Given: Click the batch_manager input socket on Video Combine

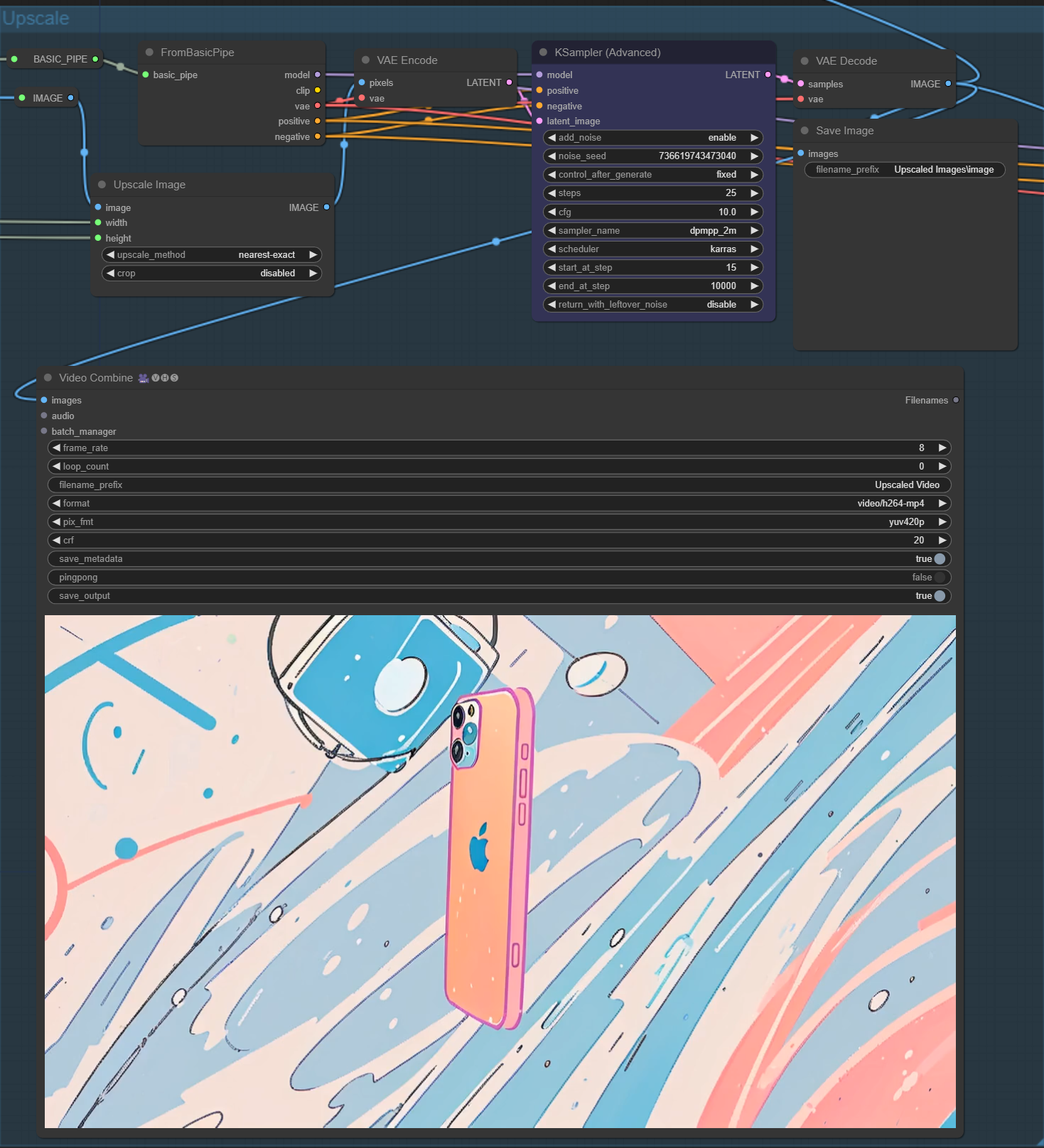Looking at the screenshot, I should pyautogui.click(x=44, y=431).
